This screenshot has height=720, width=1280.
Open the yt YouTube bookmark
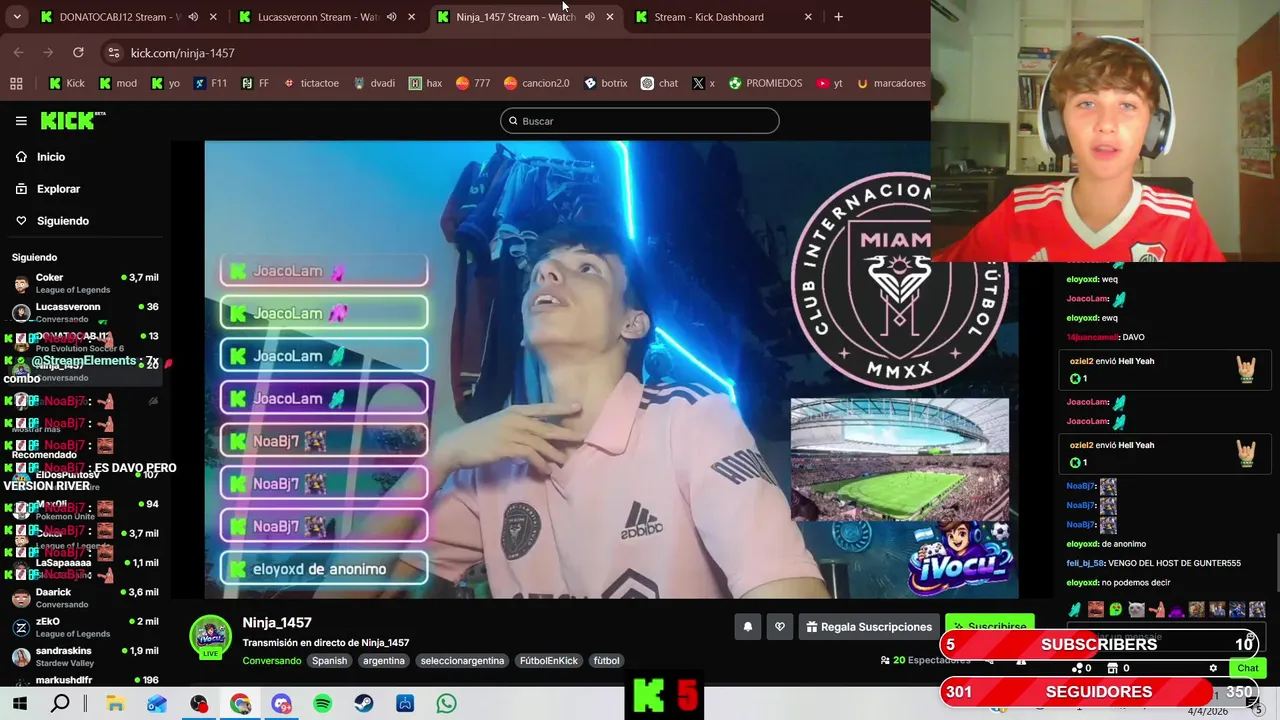(x=830, y=83)
